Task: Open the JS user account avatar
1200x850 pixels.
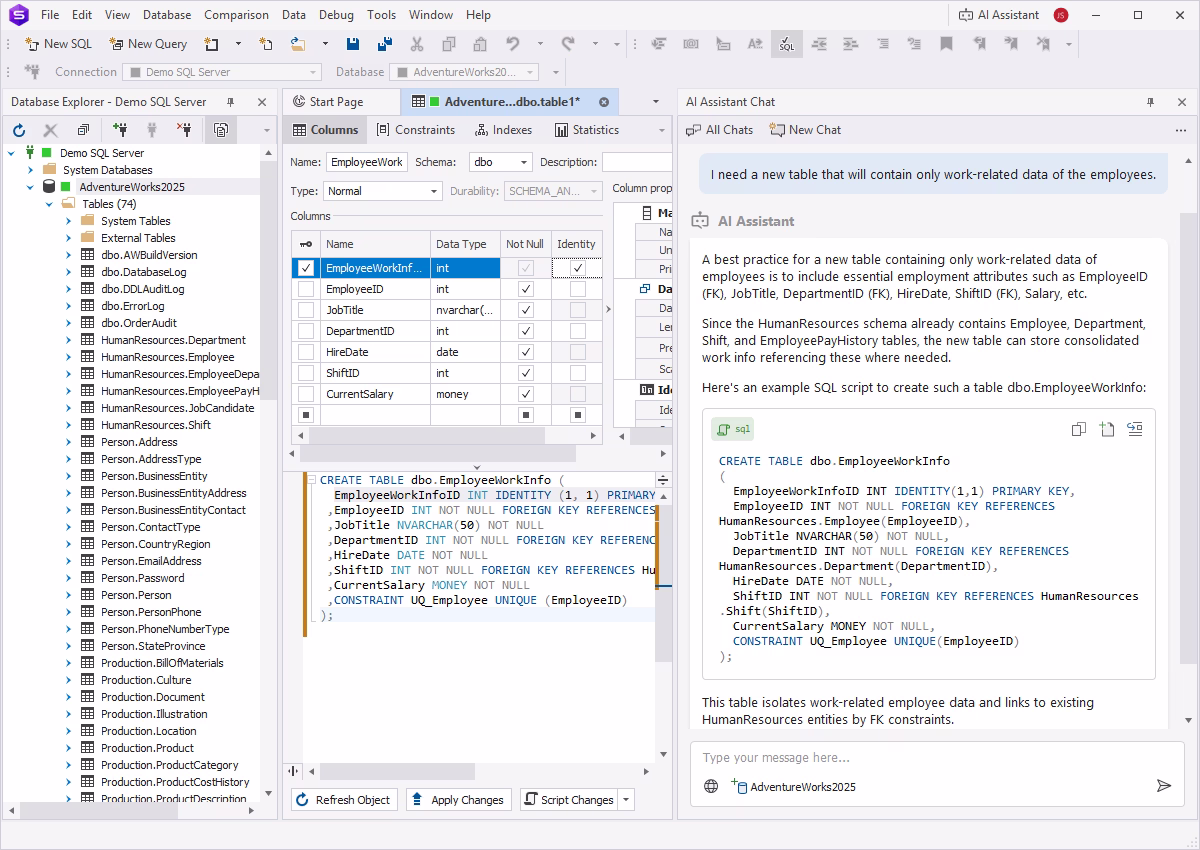Action: [x=1061, y=15]
